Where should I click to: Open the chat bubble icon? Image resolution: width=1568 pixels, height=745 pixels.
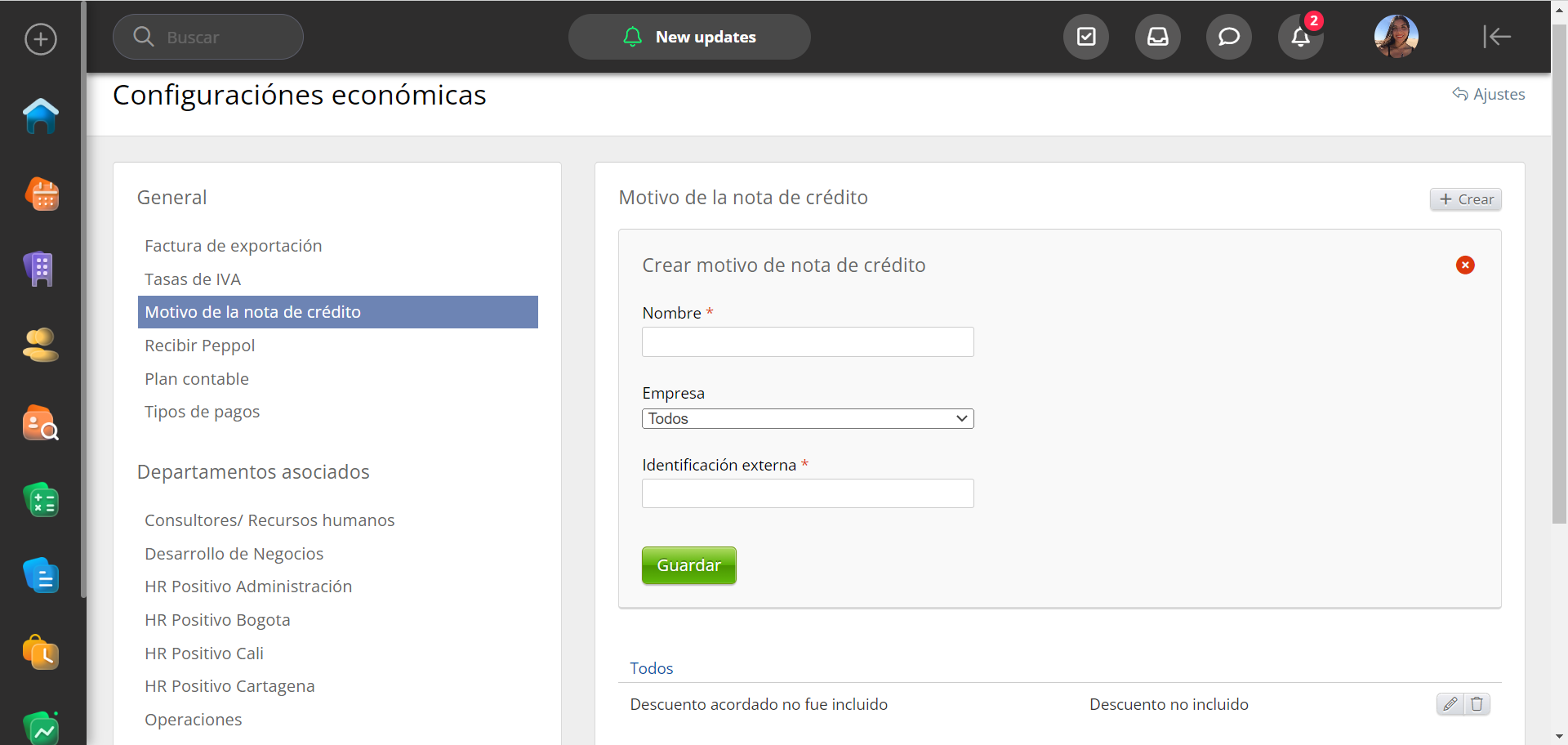pyautogui.click(x=1228, y=37)
